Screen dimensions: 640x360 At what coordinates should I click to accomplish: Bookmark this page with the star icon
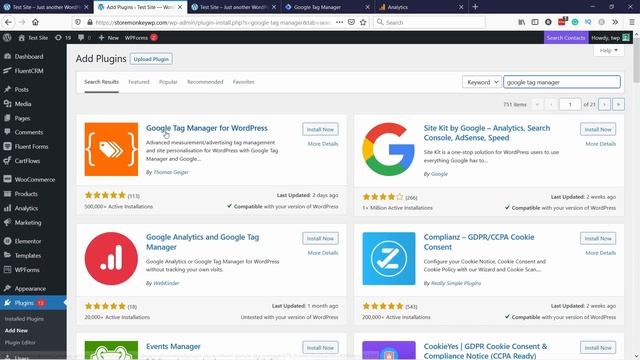[363, 22]
